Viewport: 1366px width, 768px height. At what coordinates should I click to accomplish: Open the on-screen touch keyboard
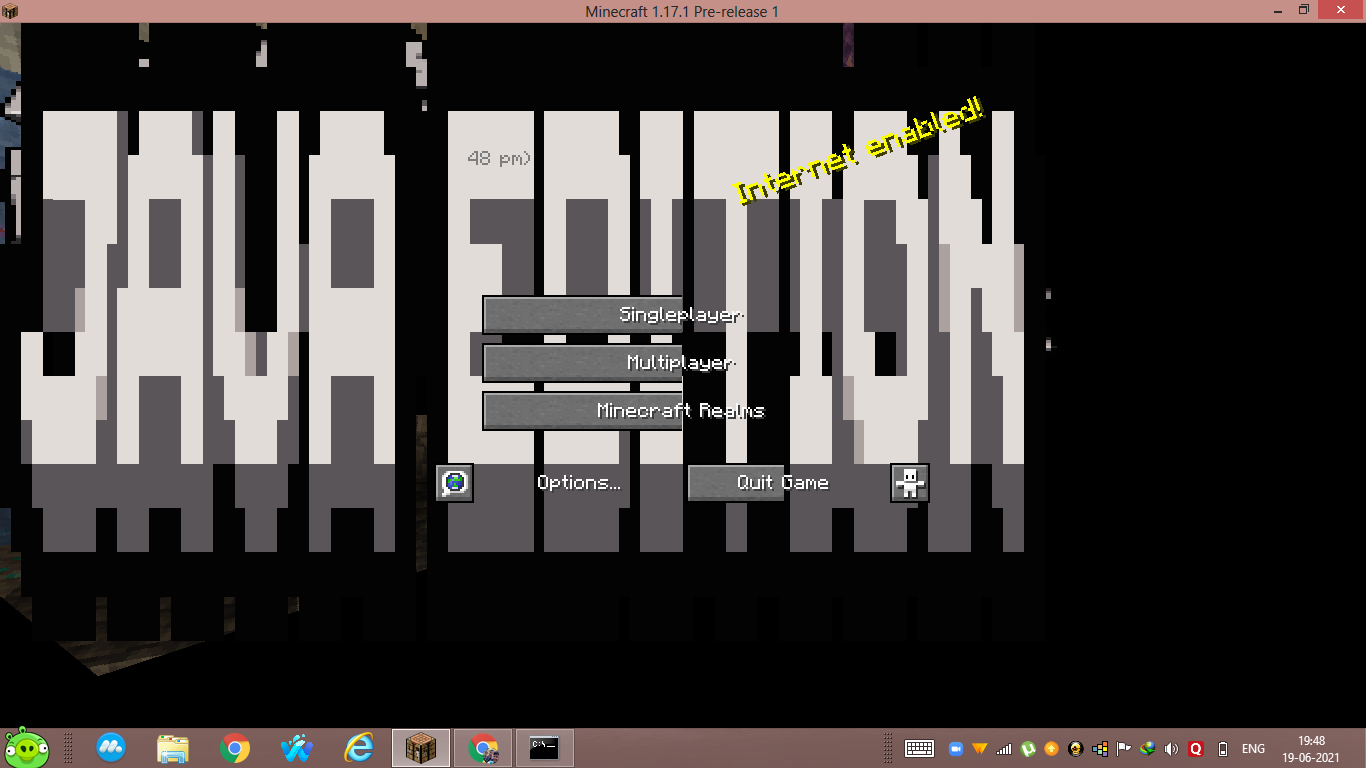(x=919, y=748)
